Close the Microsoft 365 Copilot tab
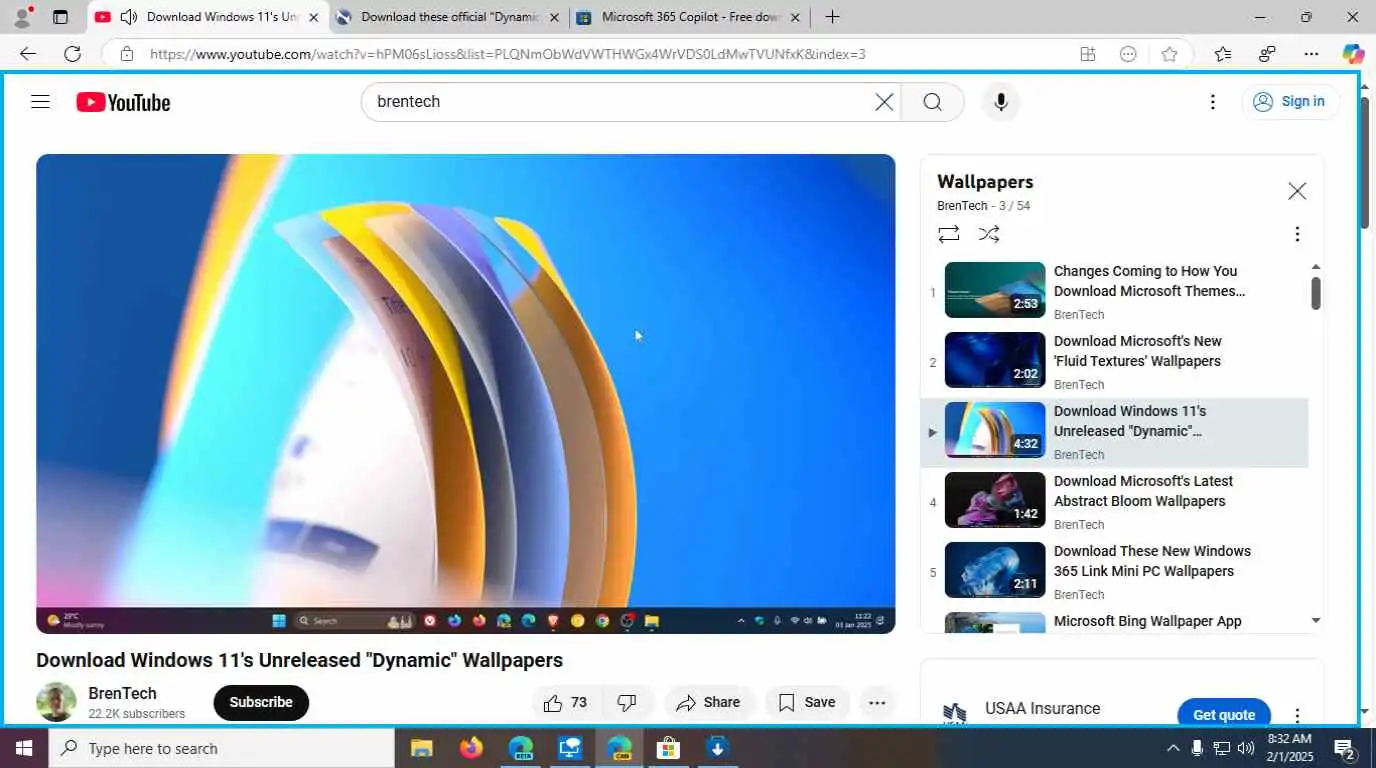The width and height of the screenshot is (1376, 768). [795, 17]
